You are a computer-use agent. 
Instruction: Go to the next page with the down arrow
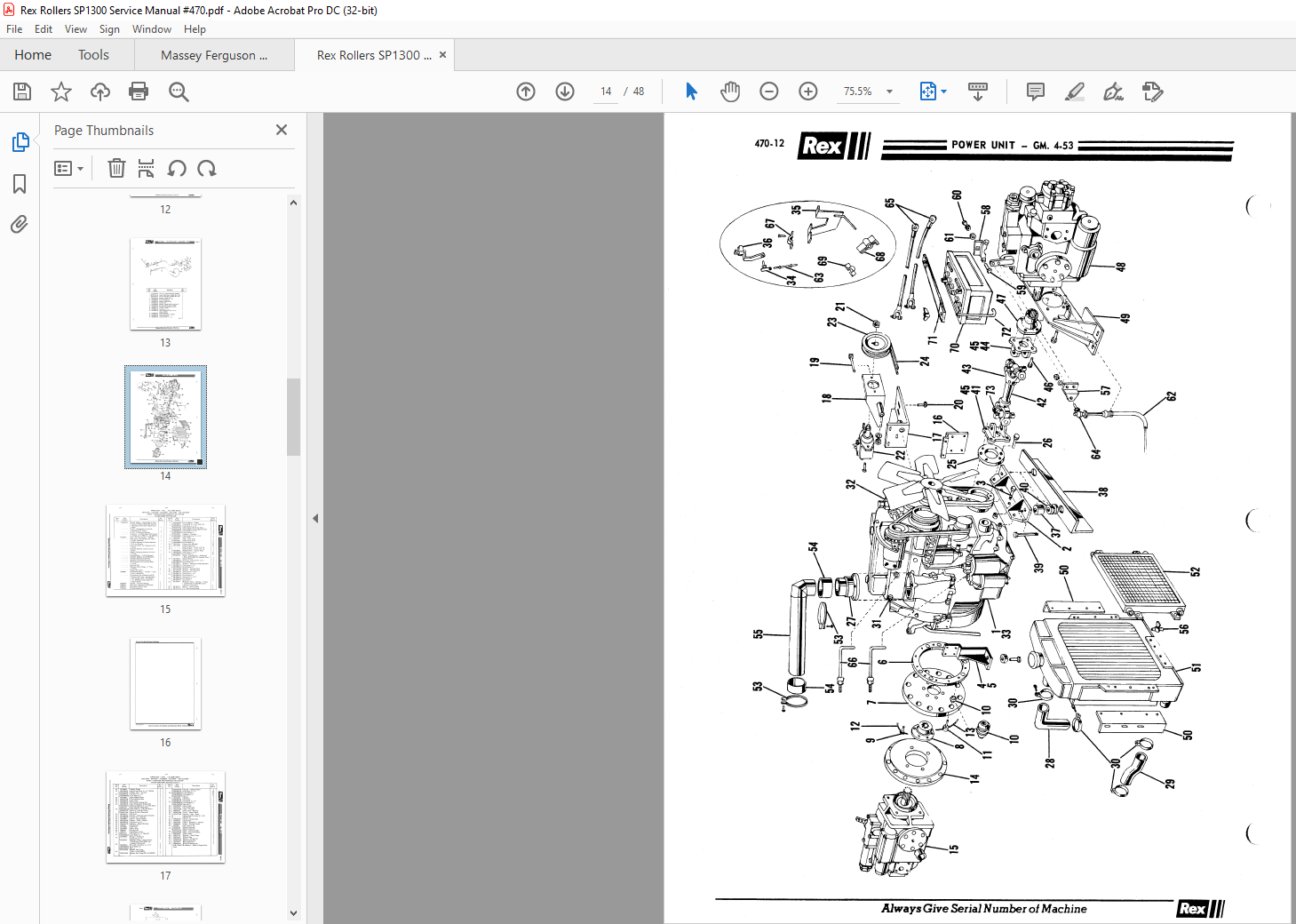point(565,92)
